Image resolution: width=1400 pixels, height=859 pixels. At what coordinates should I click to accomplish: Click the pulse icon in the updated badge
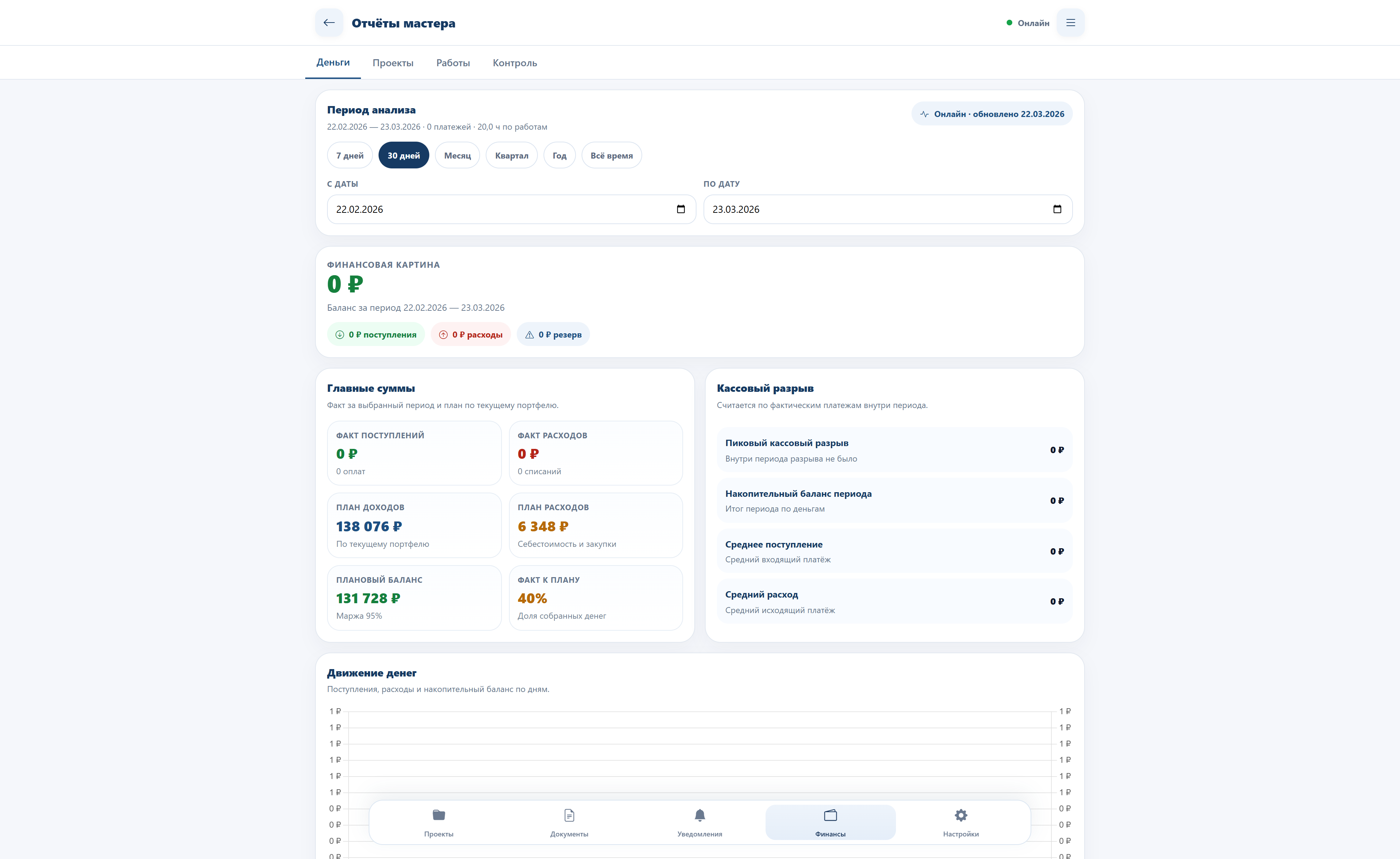click(925, 114)
